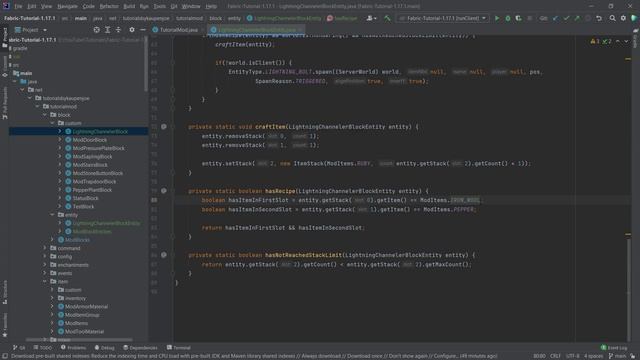Image resolution: width=640 pixels, height=360 pixels.
Task: Open the Dependencies tool window
Action: click(140, 348)
